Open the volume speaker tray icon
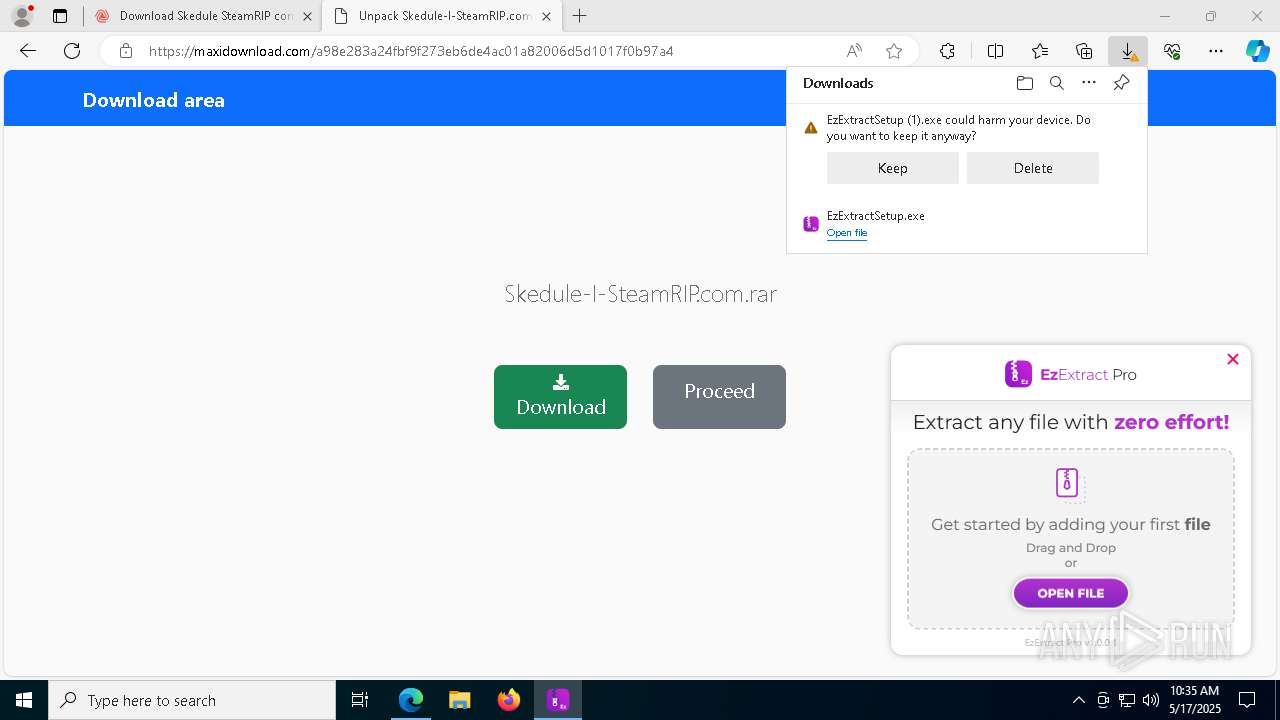 1151,700
